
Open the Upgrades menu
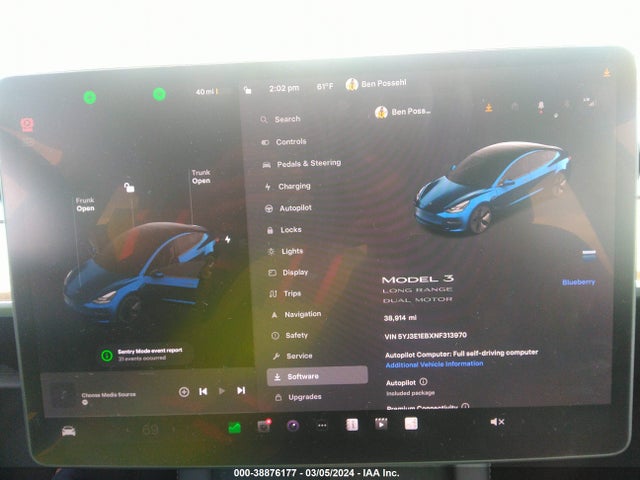pos(298,397)
